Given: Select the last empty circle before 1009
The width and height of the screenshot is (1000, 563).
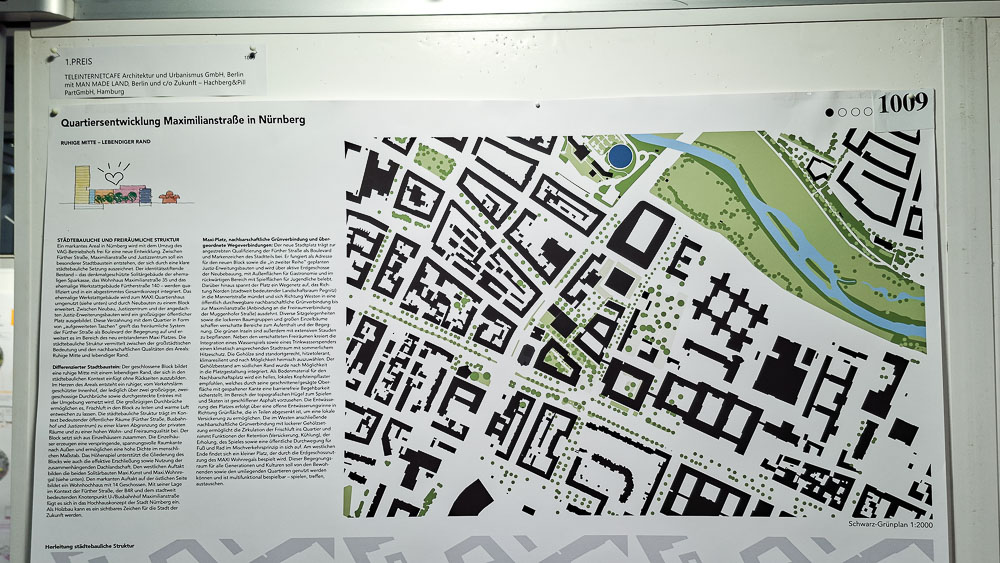Looking at the screenshot, I should click(867, 112).
